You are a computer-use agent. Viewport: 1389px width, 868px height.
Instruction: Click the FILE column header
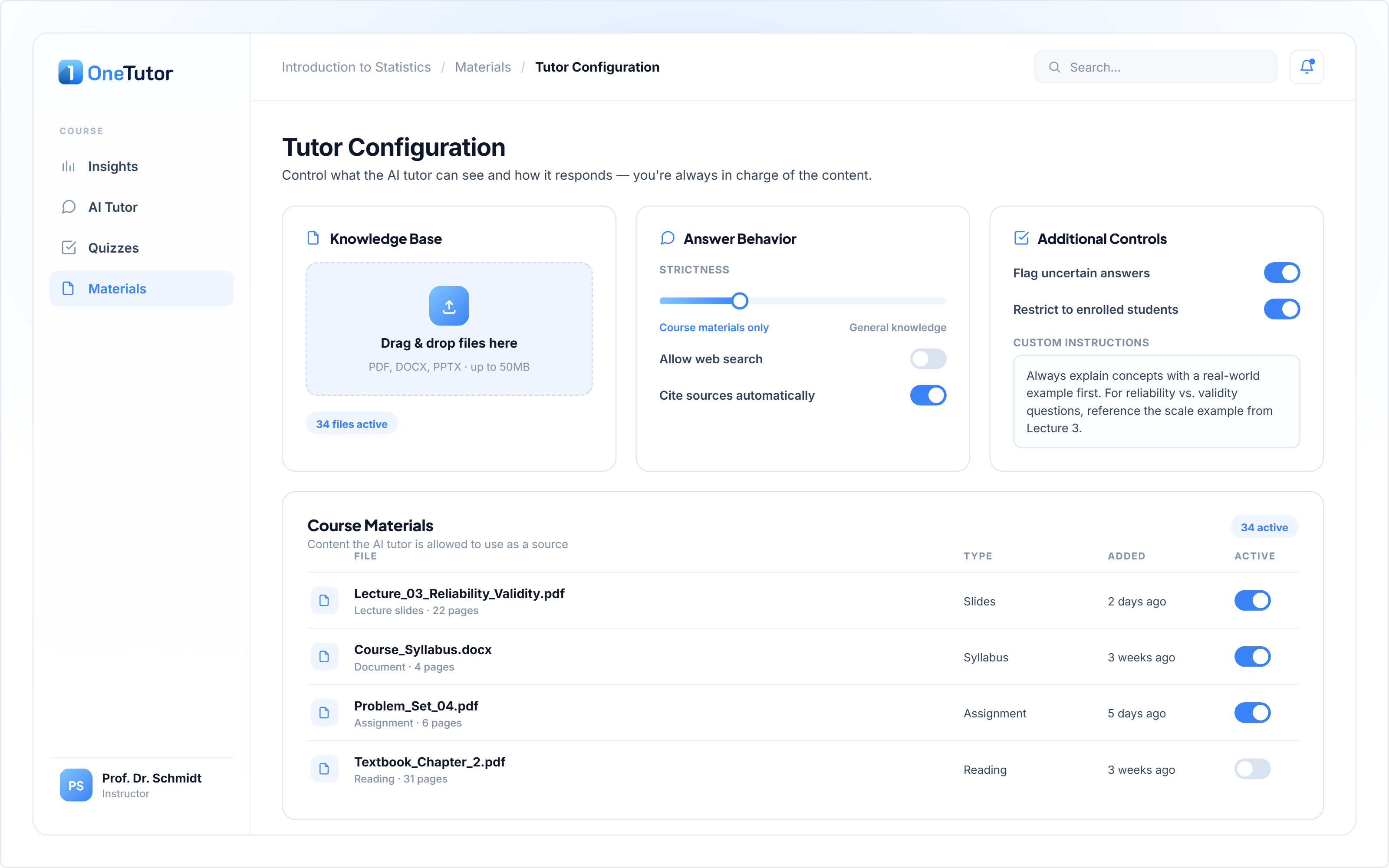coord(365,556)
